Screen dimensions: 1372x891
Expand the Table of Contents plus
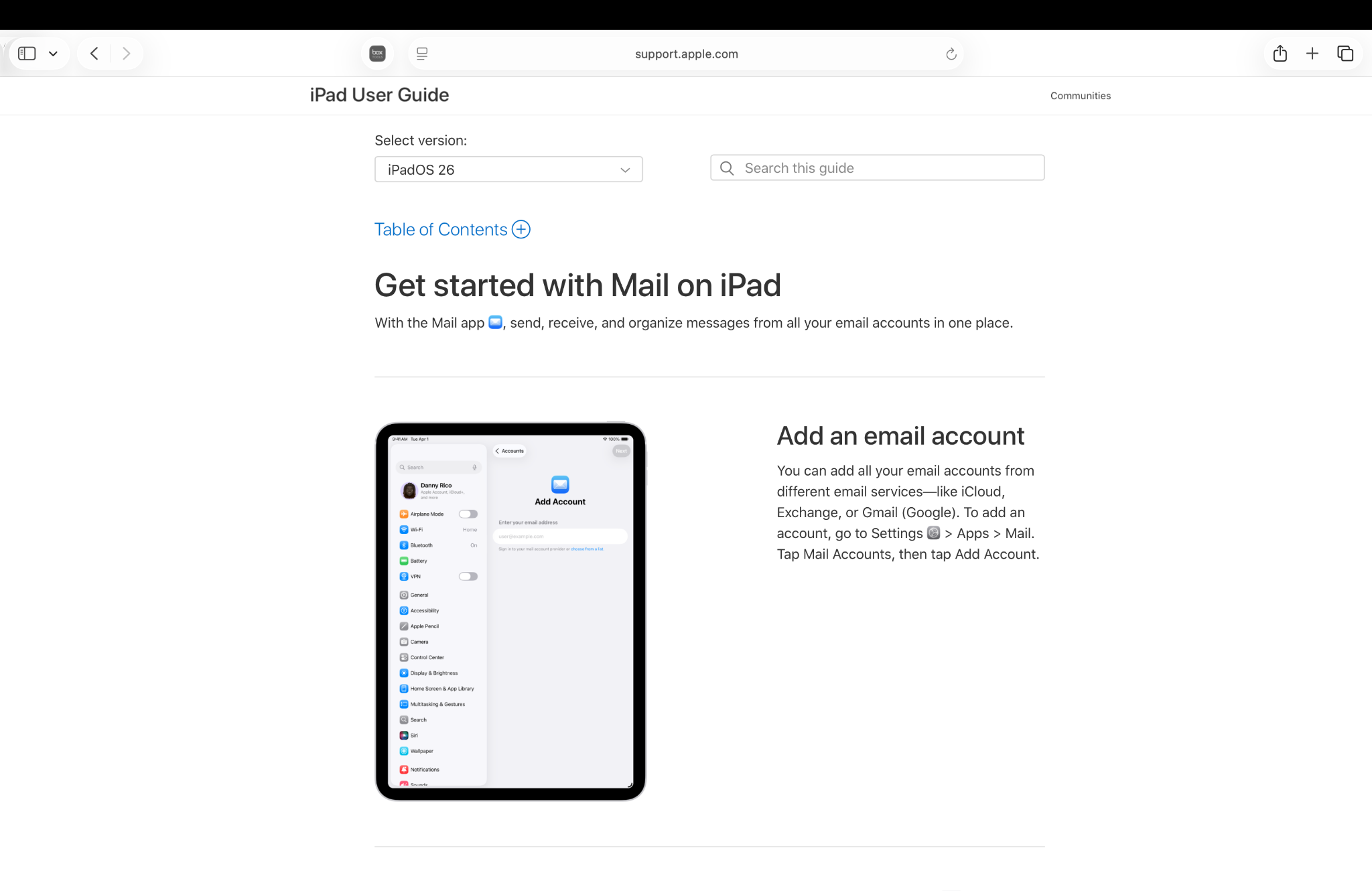521,230
